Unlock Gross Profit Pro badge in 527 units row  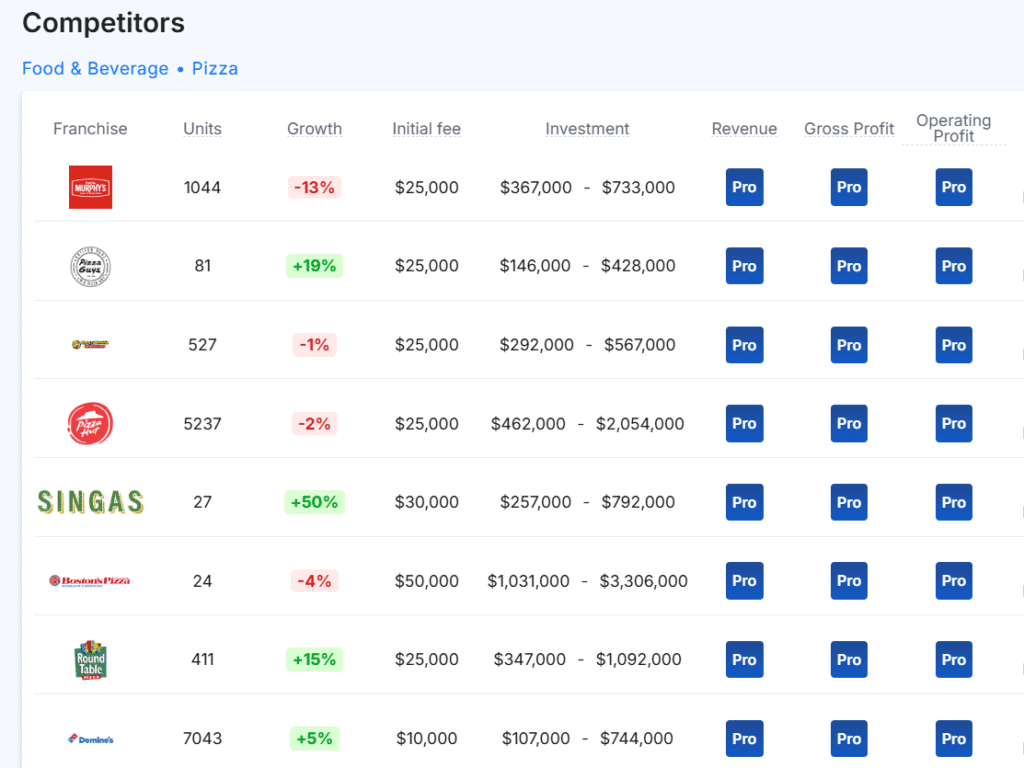(849, 345)
